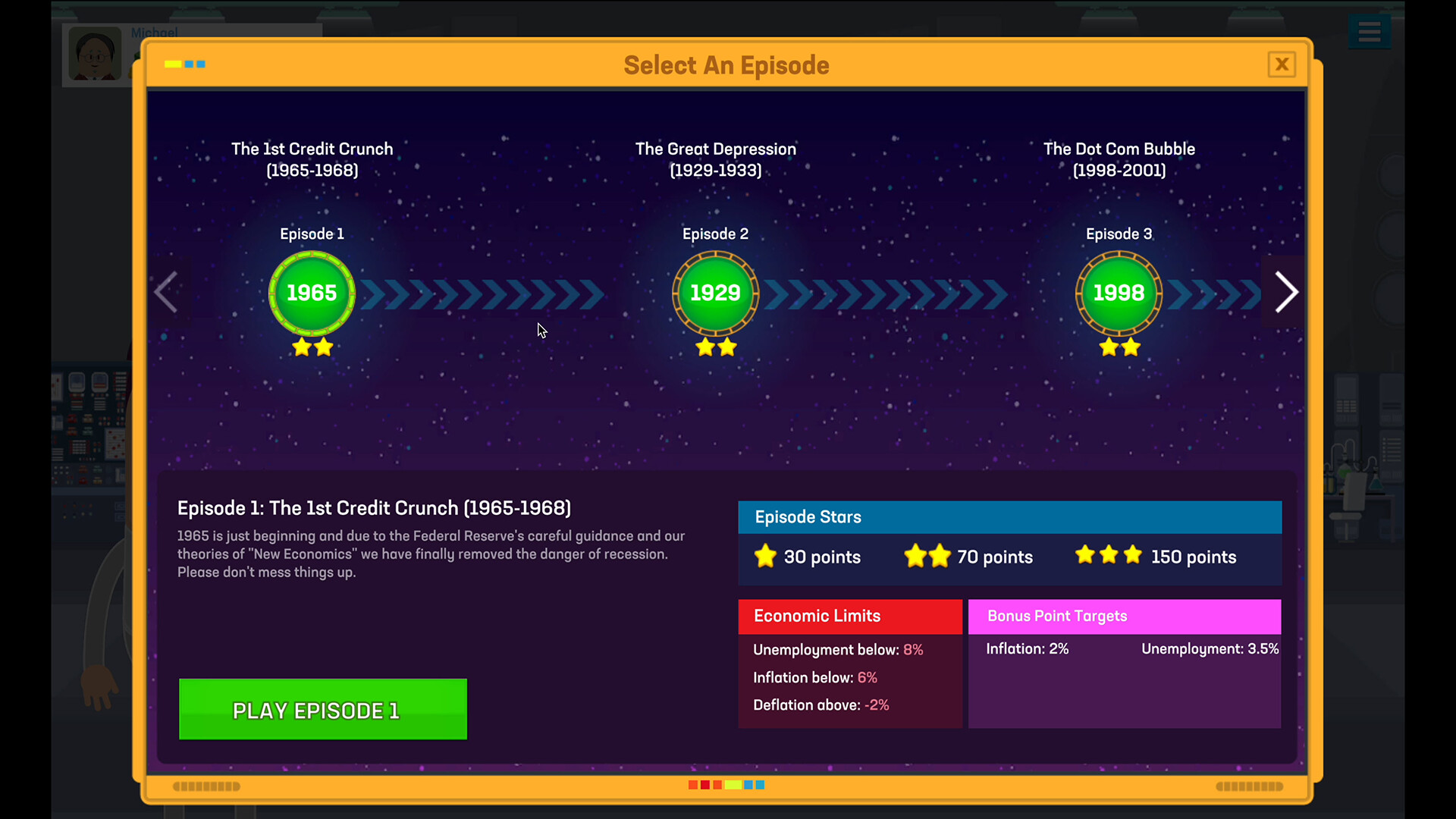Click the stars under The Dot Com Bubble medal

[1119, 348]
